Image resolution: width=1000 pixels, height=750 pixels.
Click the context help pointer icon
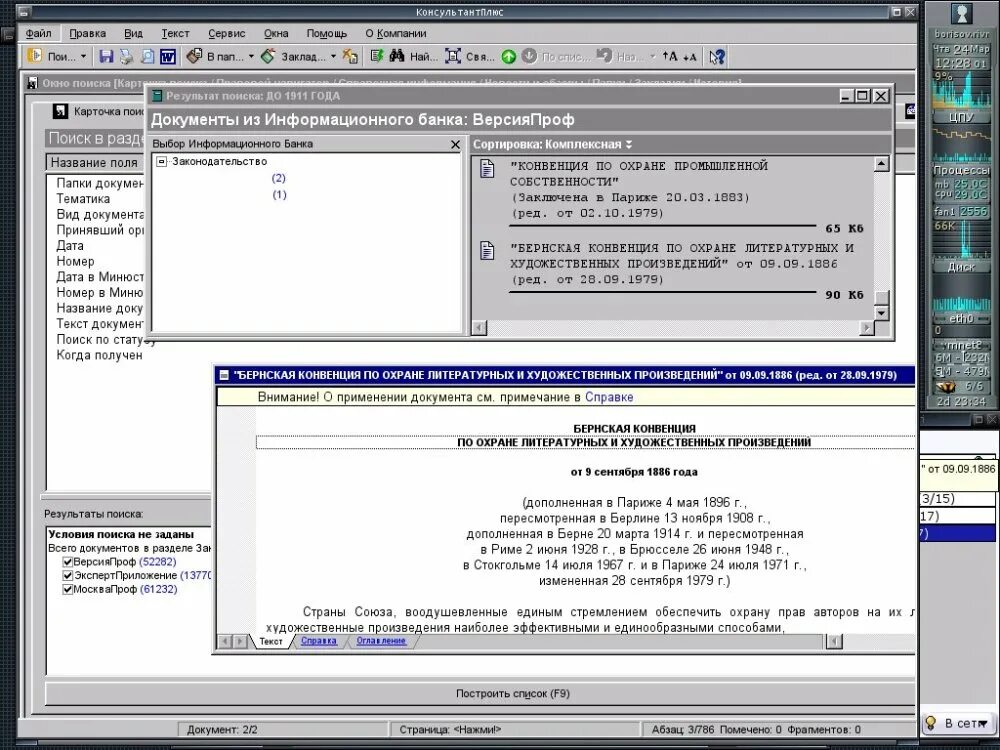[717, 57]
